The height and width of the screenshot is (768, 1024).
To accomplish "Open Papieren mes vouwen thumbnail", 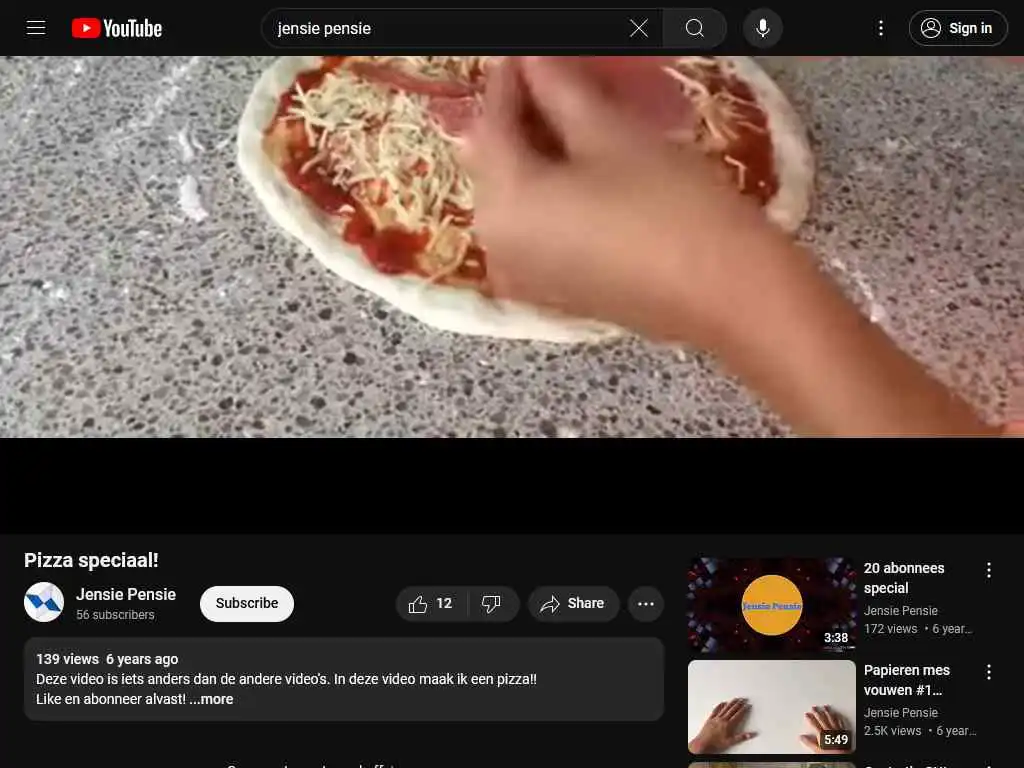I will [771, 707].
